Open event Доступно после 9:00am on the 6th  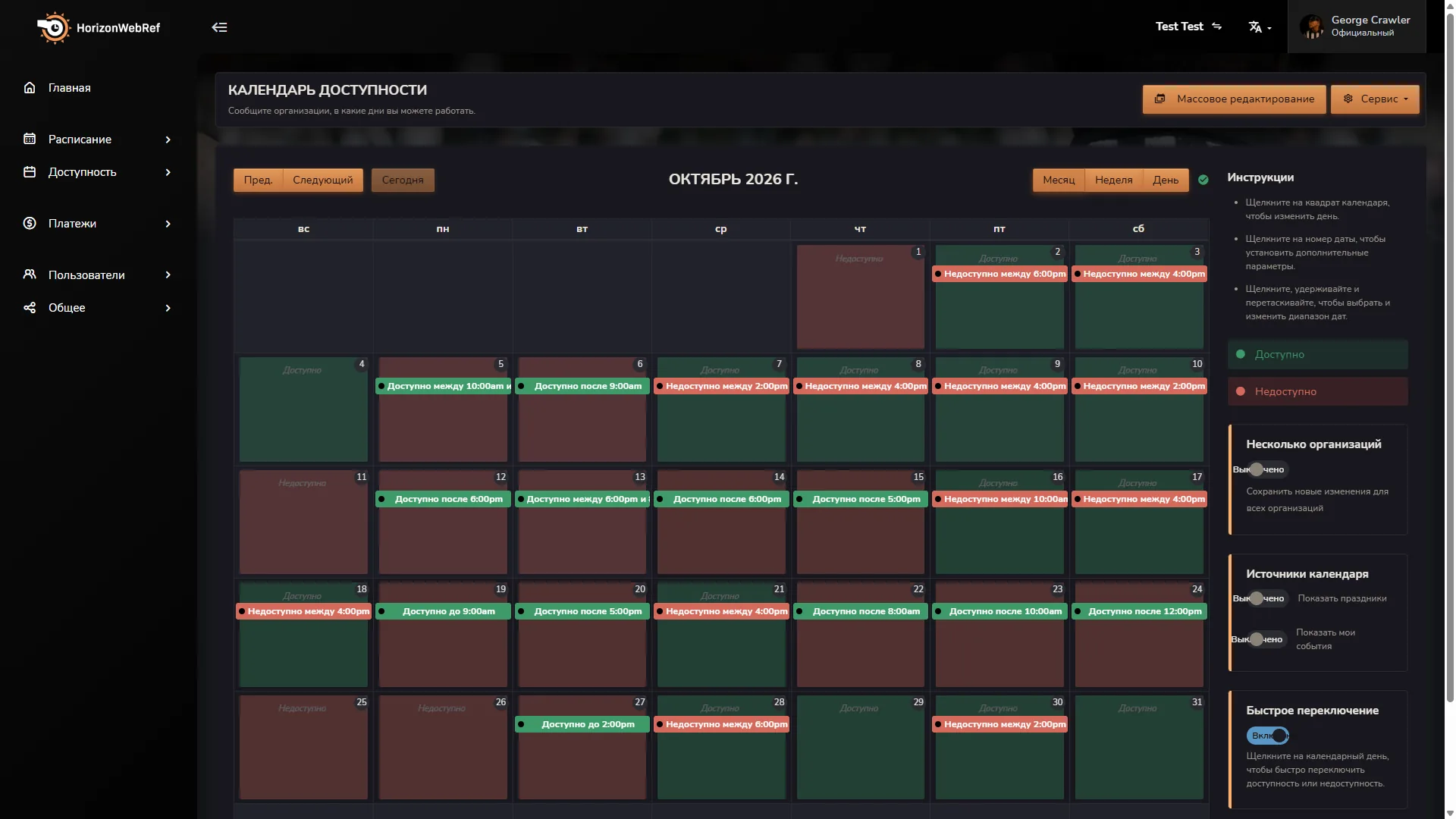point(582,386)
